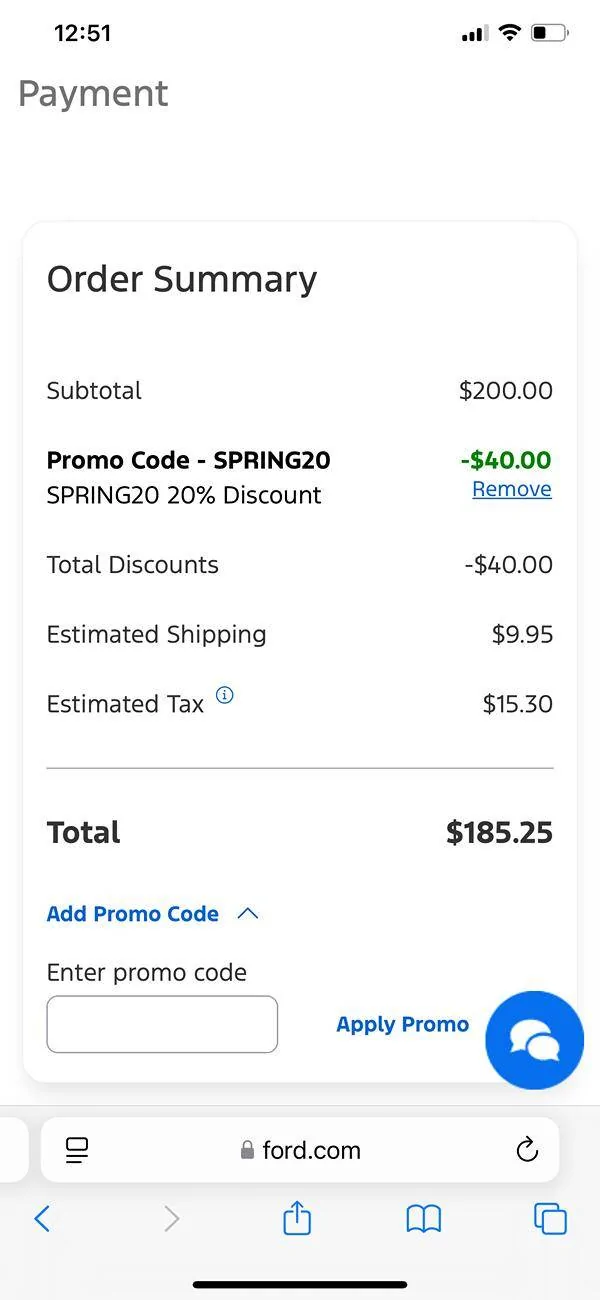Open the Safari share sheet
This screenshot has height=1300, width=600.
pos(297,1218)
